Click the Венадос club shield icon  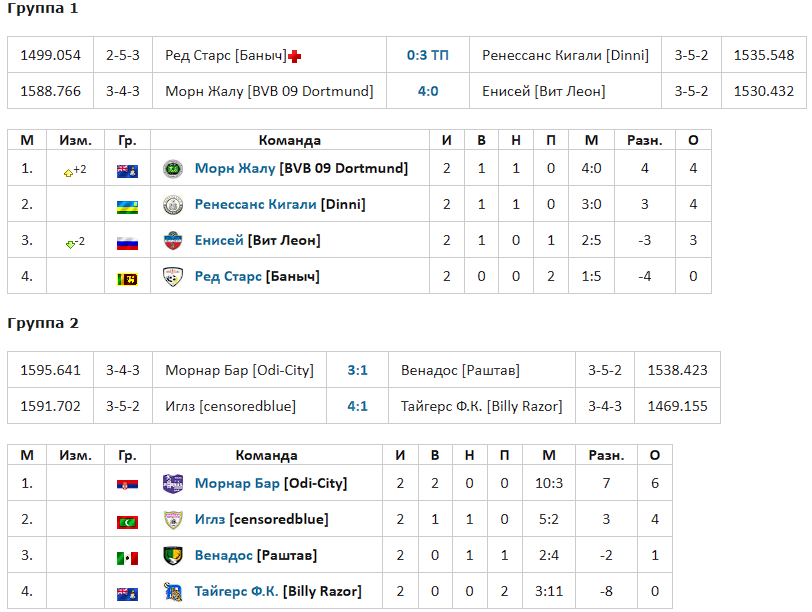coord(172,556)
